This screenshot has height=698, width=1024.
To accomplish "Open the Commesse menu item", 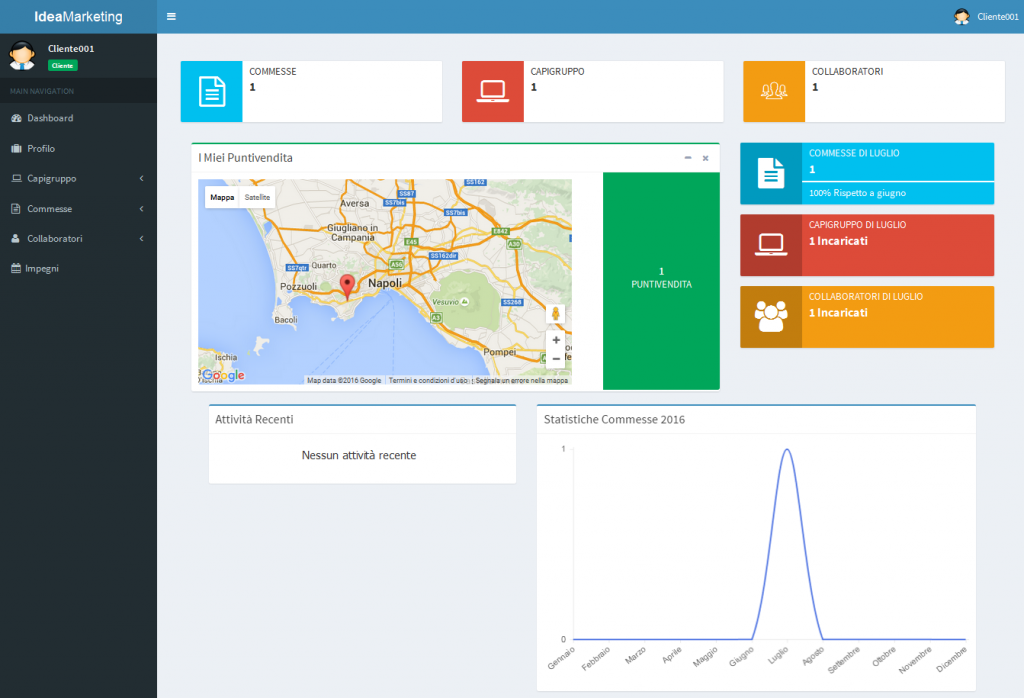I will pos(78,208).
